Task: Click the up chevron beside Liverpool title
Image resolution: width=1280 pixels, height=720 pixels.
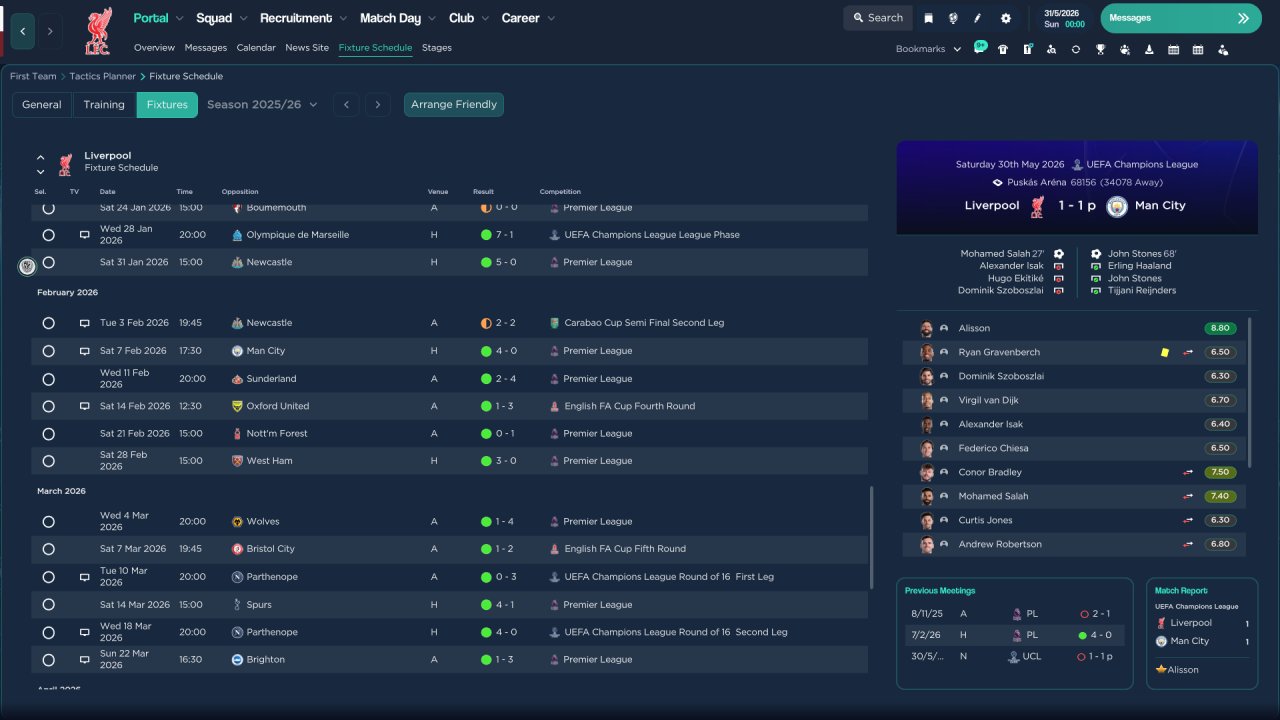Action: coord(41,157)
